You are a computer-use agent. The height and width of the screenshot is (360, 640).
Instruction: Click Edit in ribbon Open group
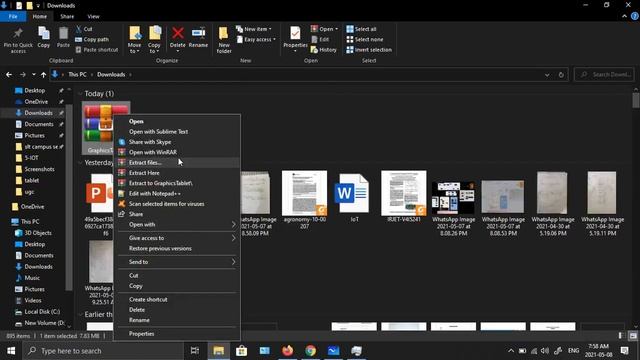tap(320, 40)
